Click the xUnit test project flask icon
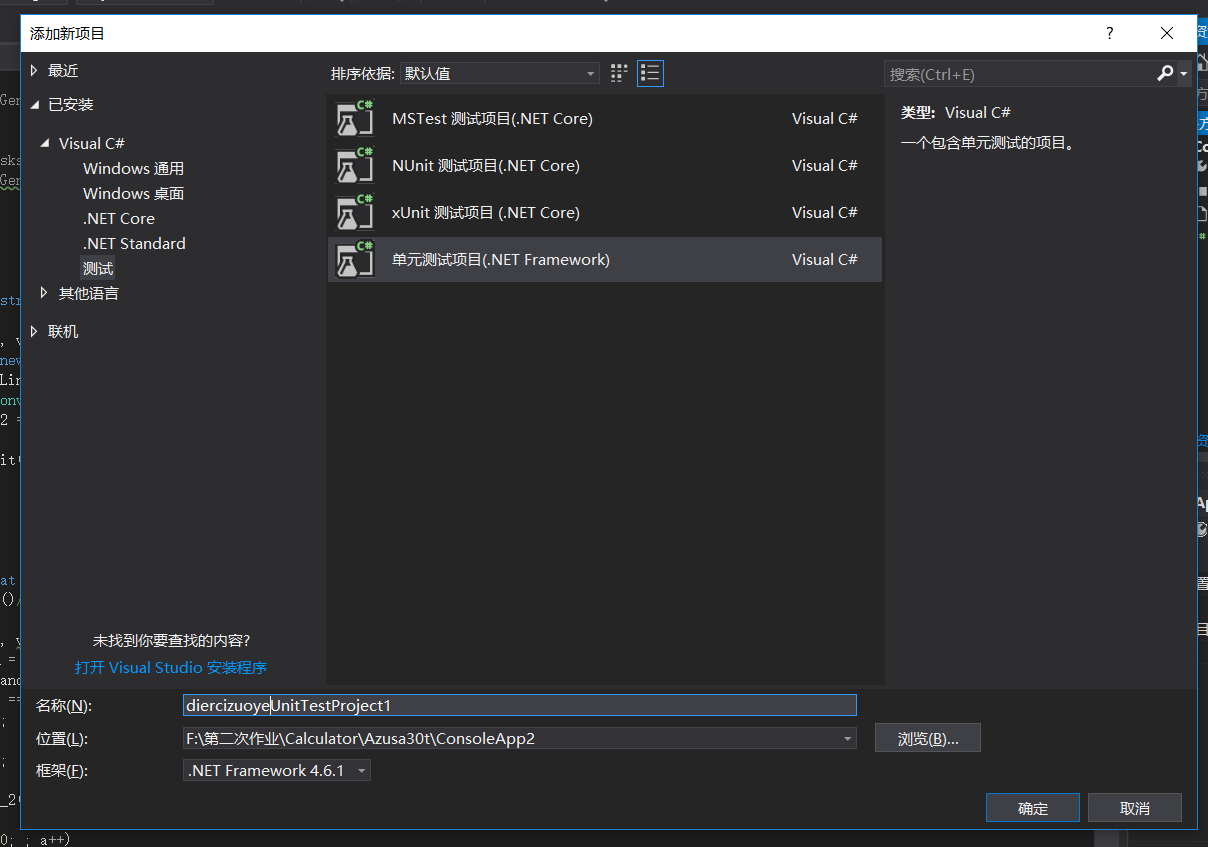 pos(355,212)
